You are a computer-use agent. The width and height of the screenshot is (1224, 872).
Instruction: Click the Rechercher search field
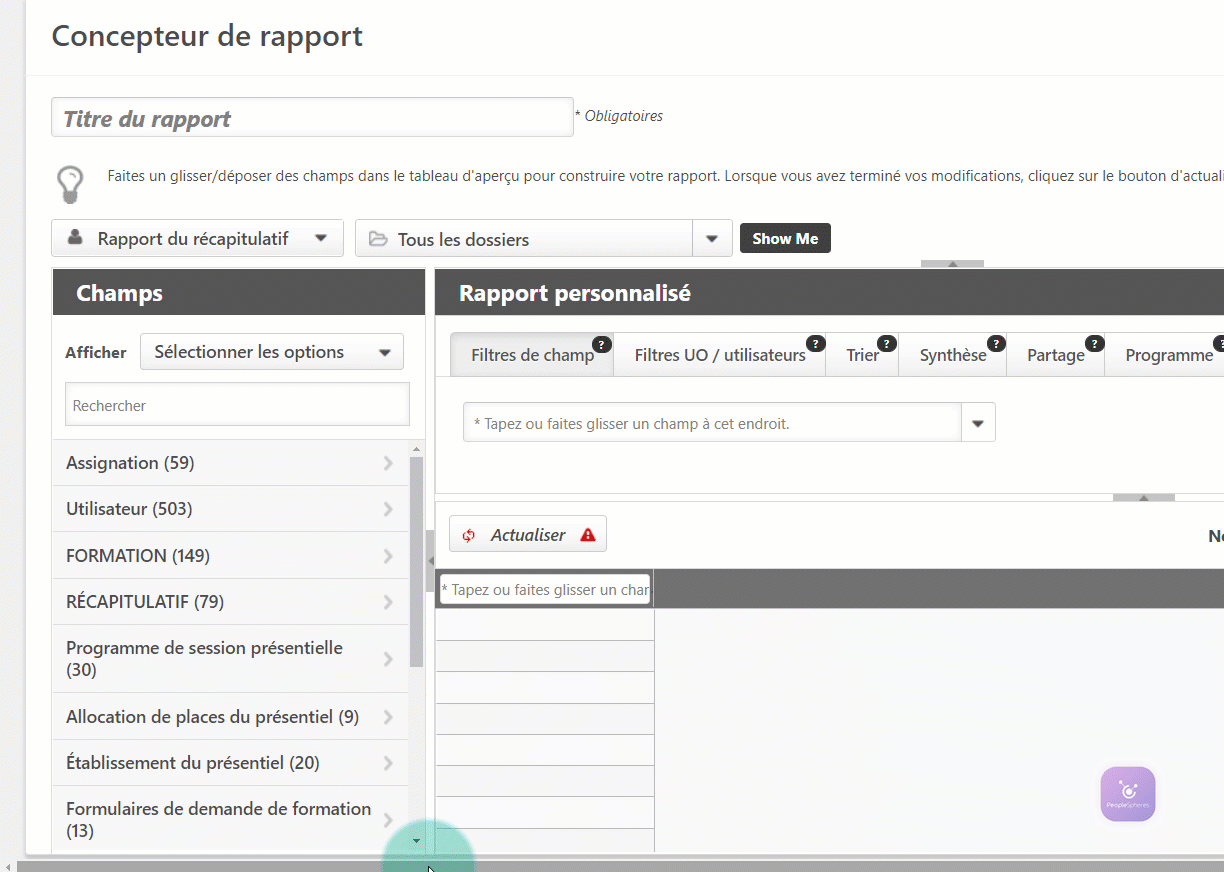(237, 405)
